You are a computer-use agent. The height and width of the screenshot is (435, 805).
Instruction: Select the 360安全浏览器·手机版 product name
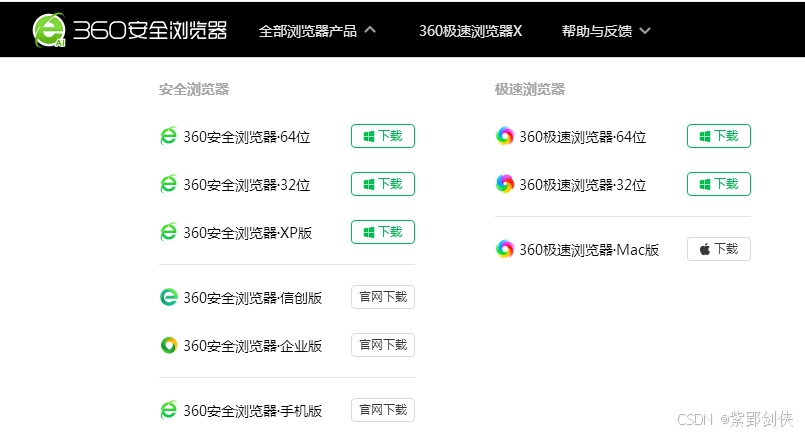[253, 410]
